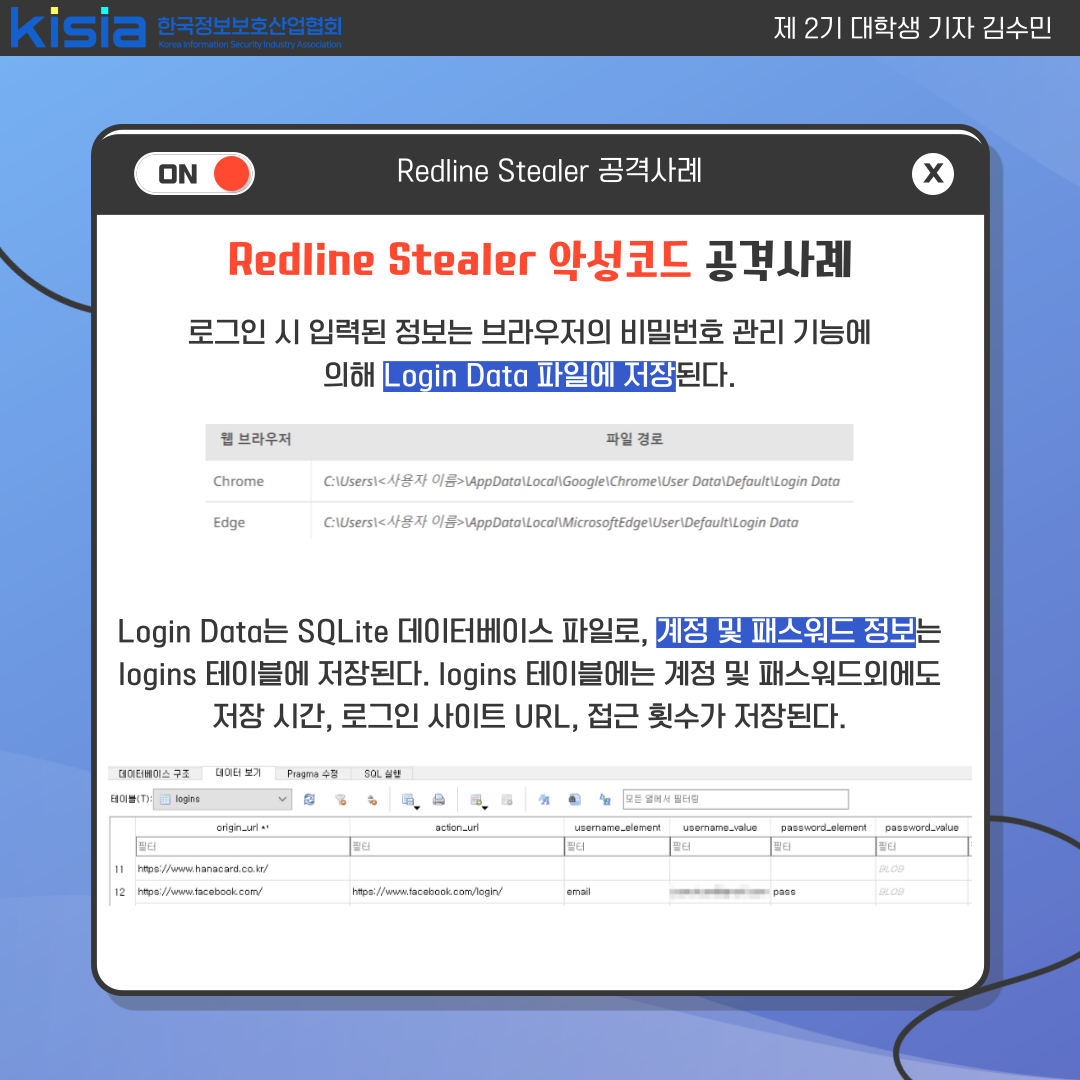Click the 'Redline Stealer 악성코드 공격사례' heading

tap(540, 260)
